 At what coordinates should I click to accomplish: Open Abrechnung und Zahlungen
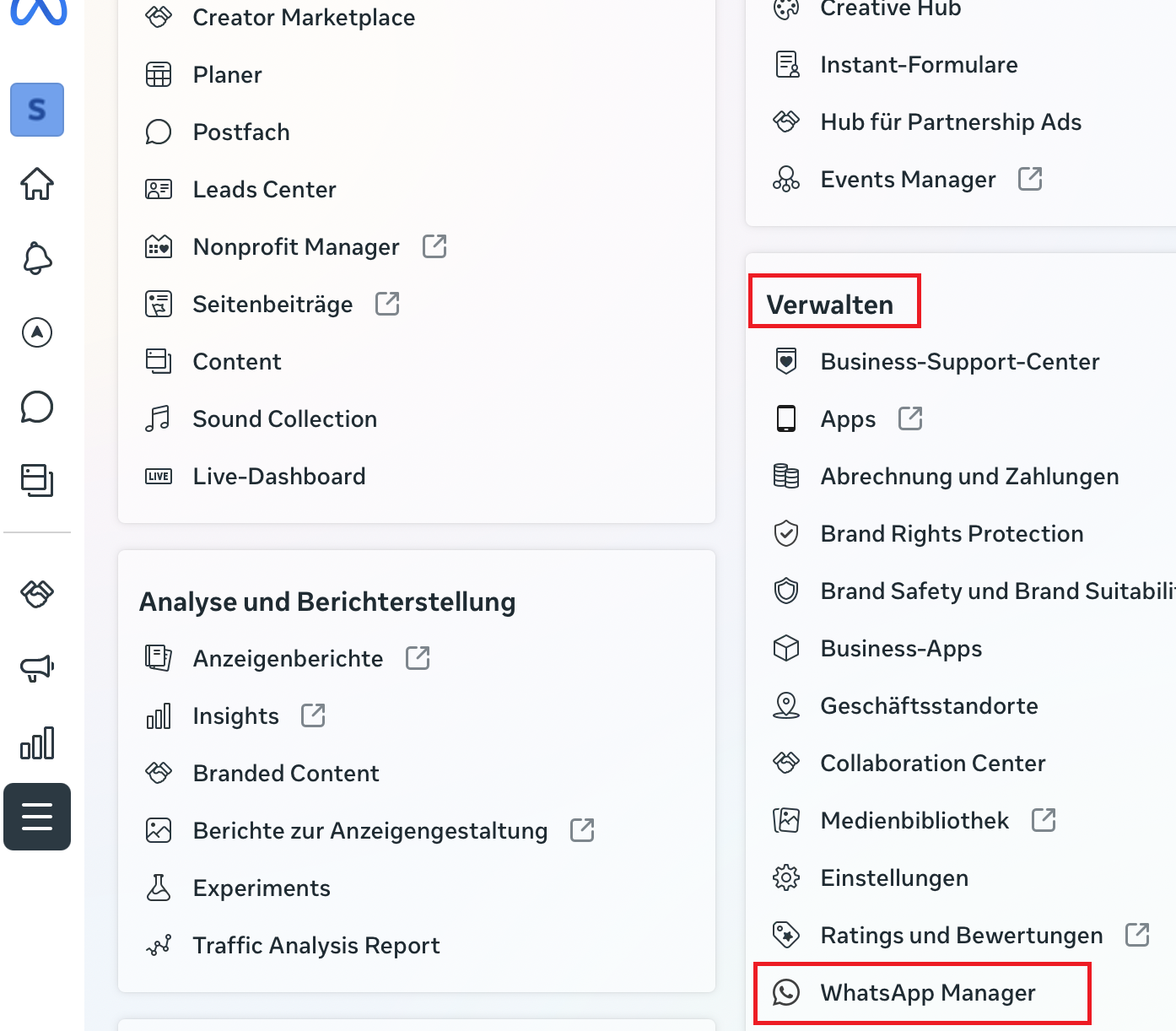pos(969,476)
